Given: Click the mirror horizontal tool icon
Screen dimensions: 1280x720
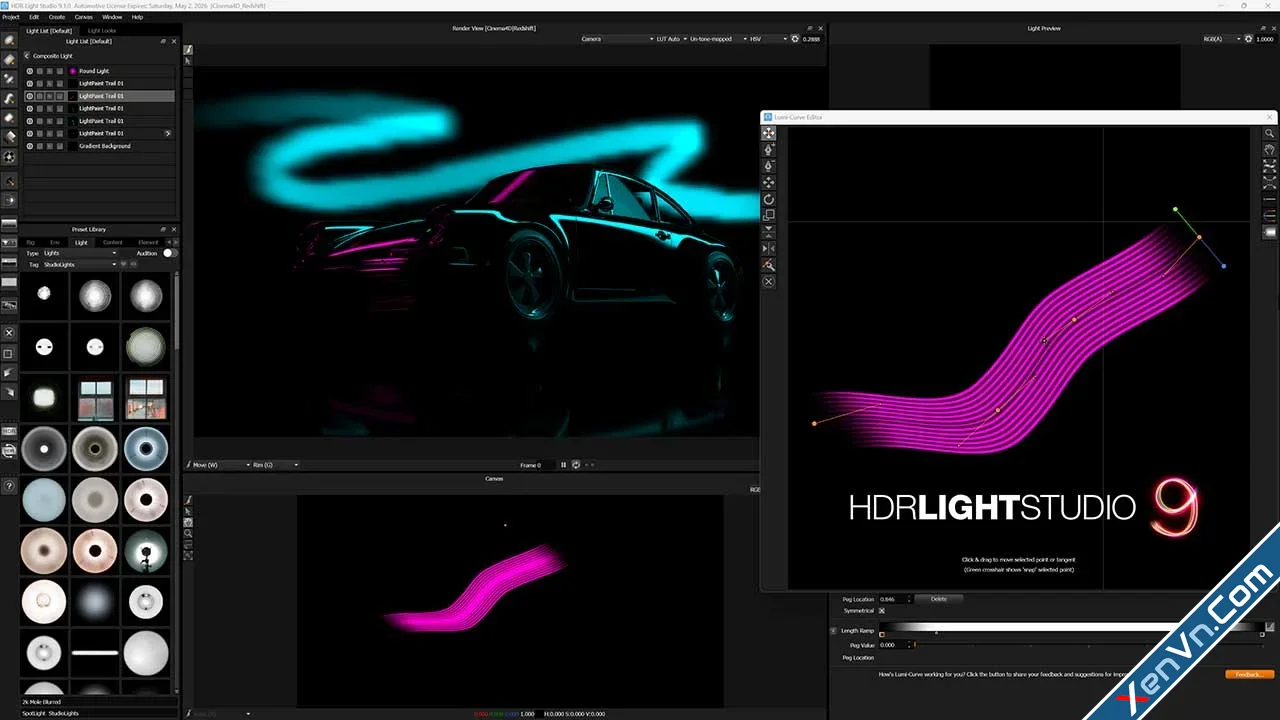Looking at the screenshot, I should 769,248.
